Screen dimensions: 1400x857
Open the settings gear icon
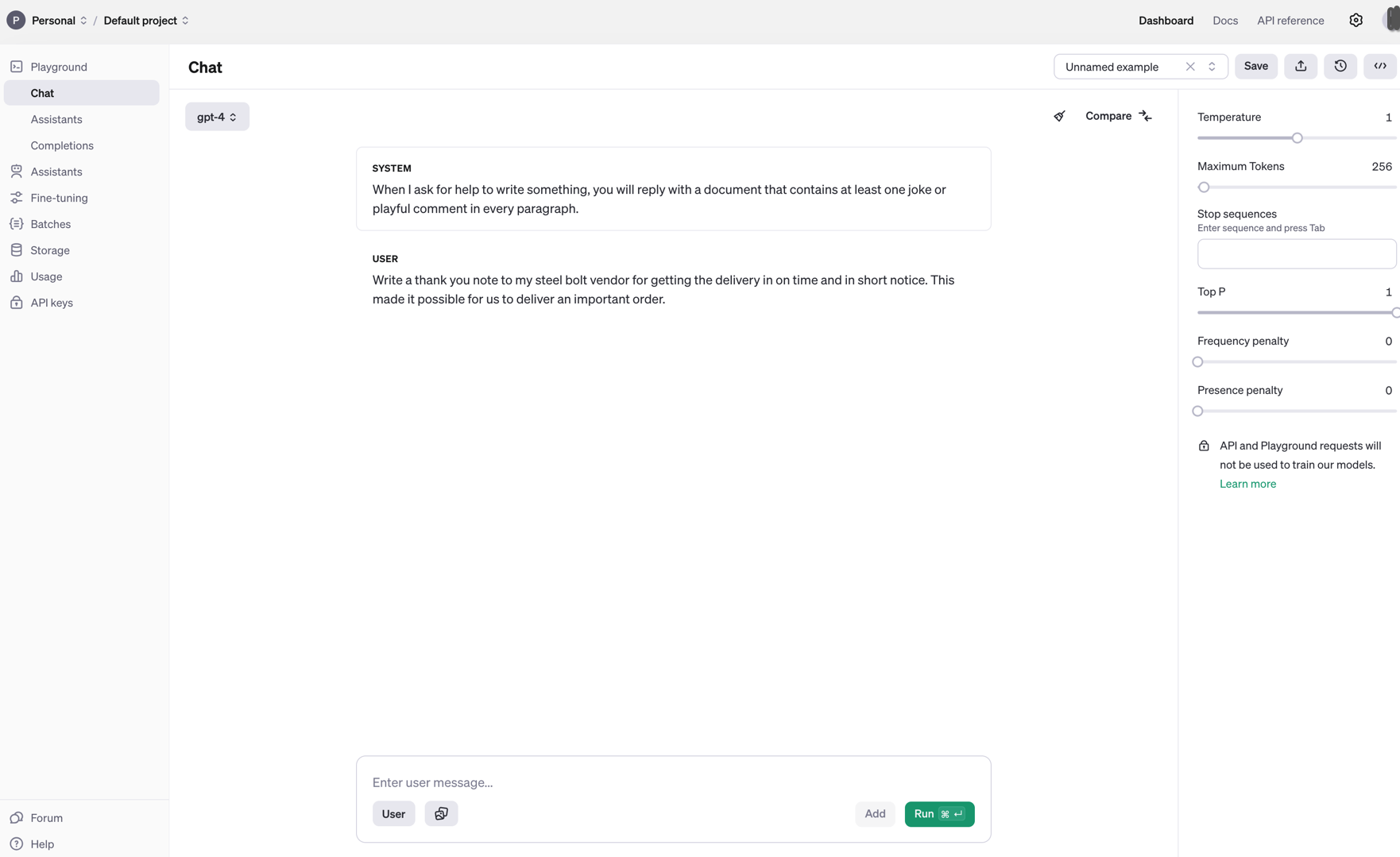[x=1356, y=21]
